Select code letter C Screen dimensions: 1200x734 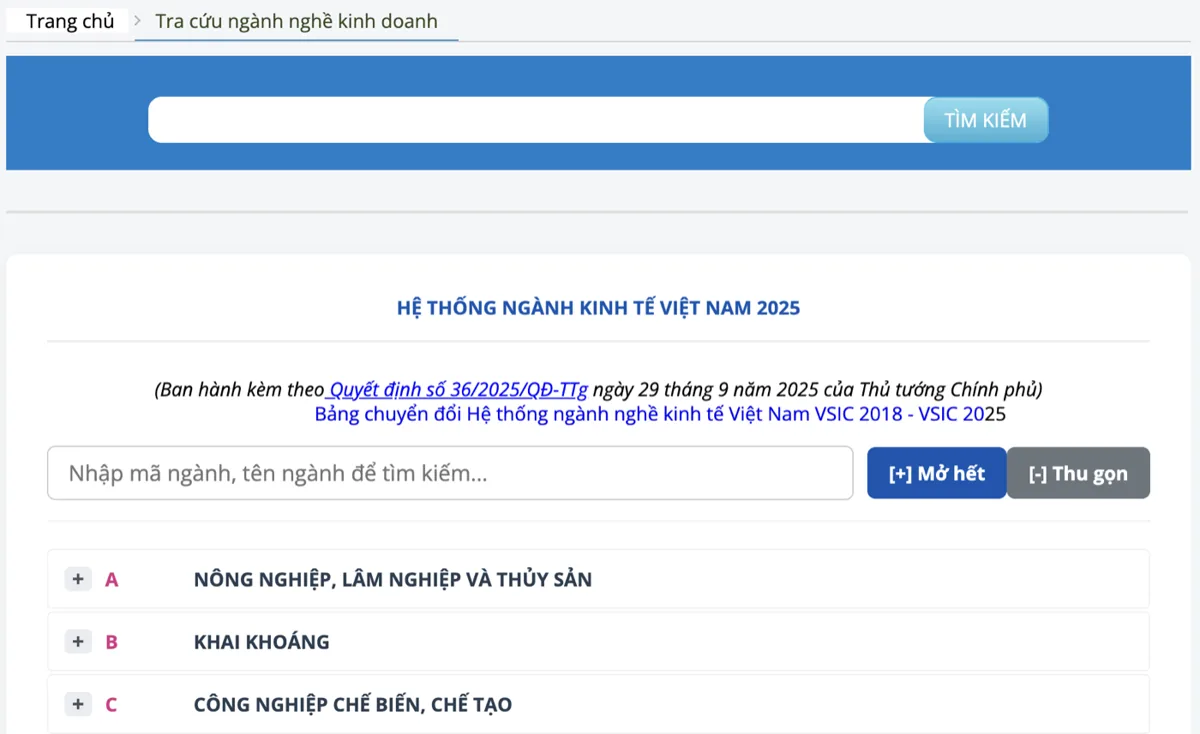[111, 705]
